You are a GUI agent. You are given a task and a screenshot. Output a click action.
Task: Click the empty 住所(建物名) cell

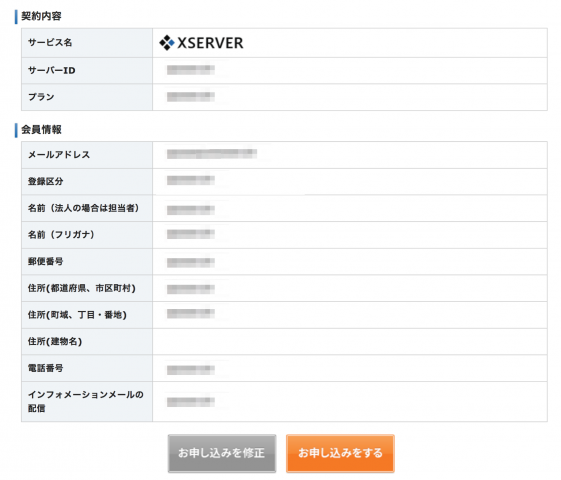(x=350, y=342)
